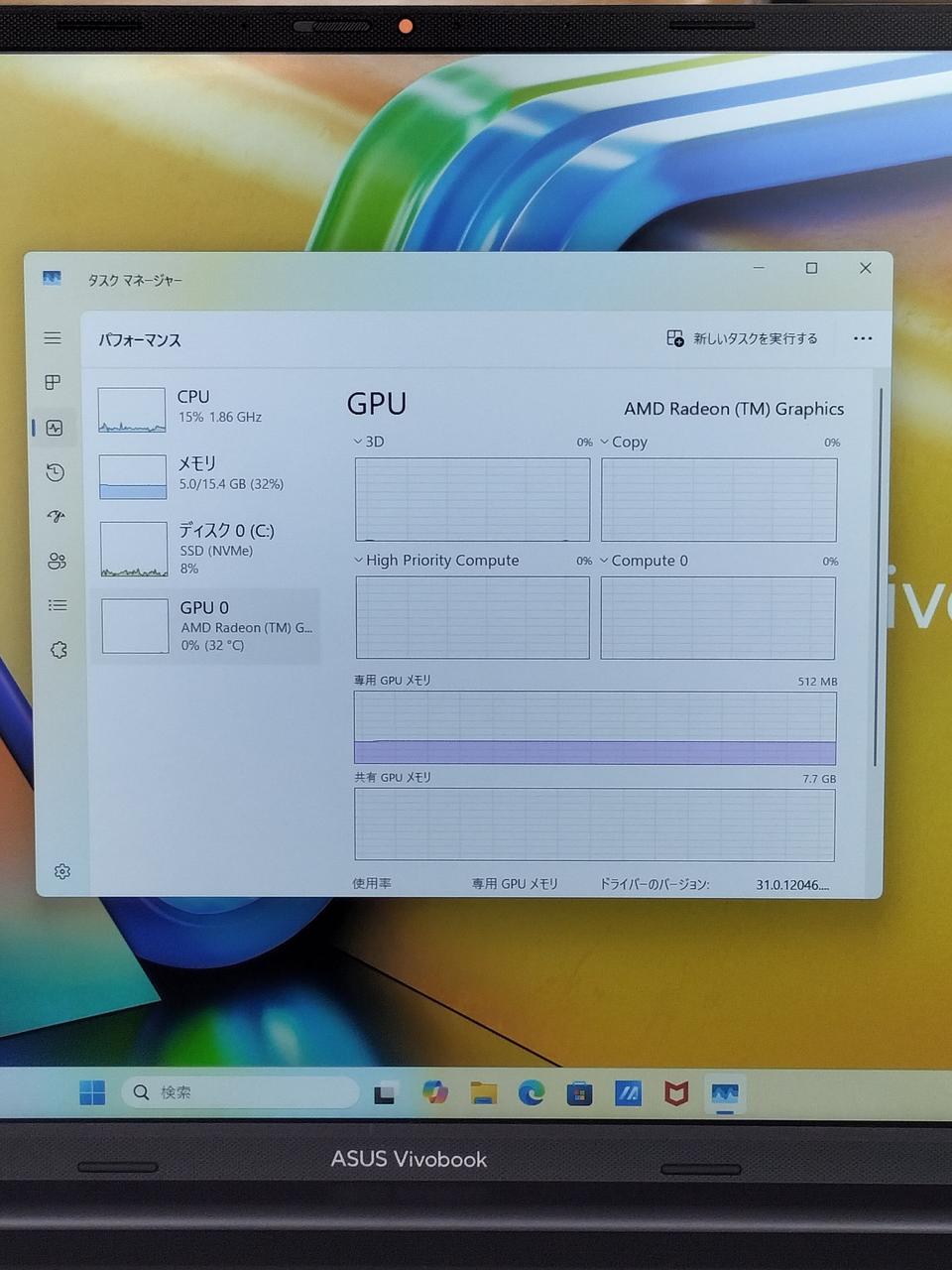Viewport: 952px width, 1270px height.
Task: Open Task Manager settings gear
Action: [62, 871]
